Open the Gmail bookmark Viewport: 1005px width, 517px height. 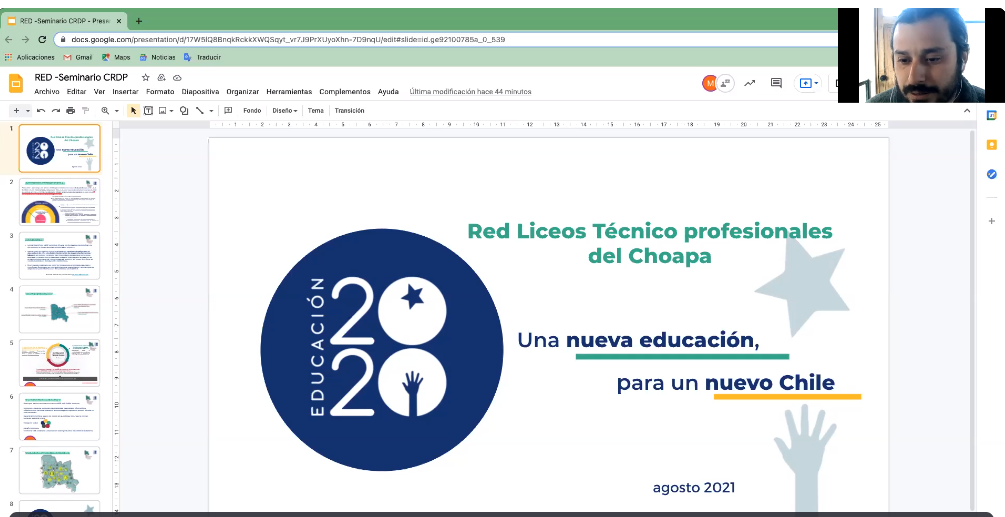(x=77, y=58)
